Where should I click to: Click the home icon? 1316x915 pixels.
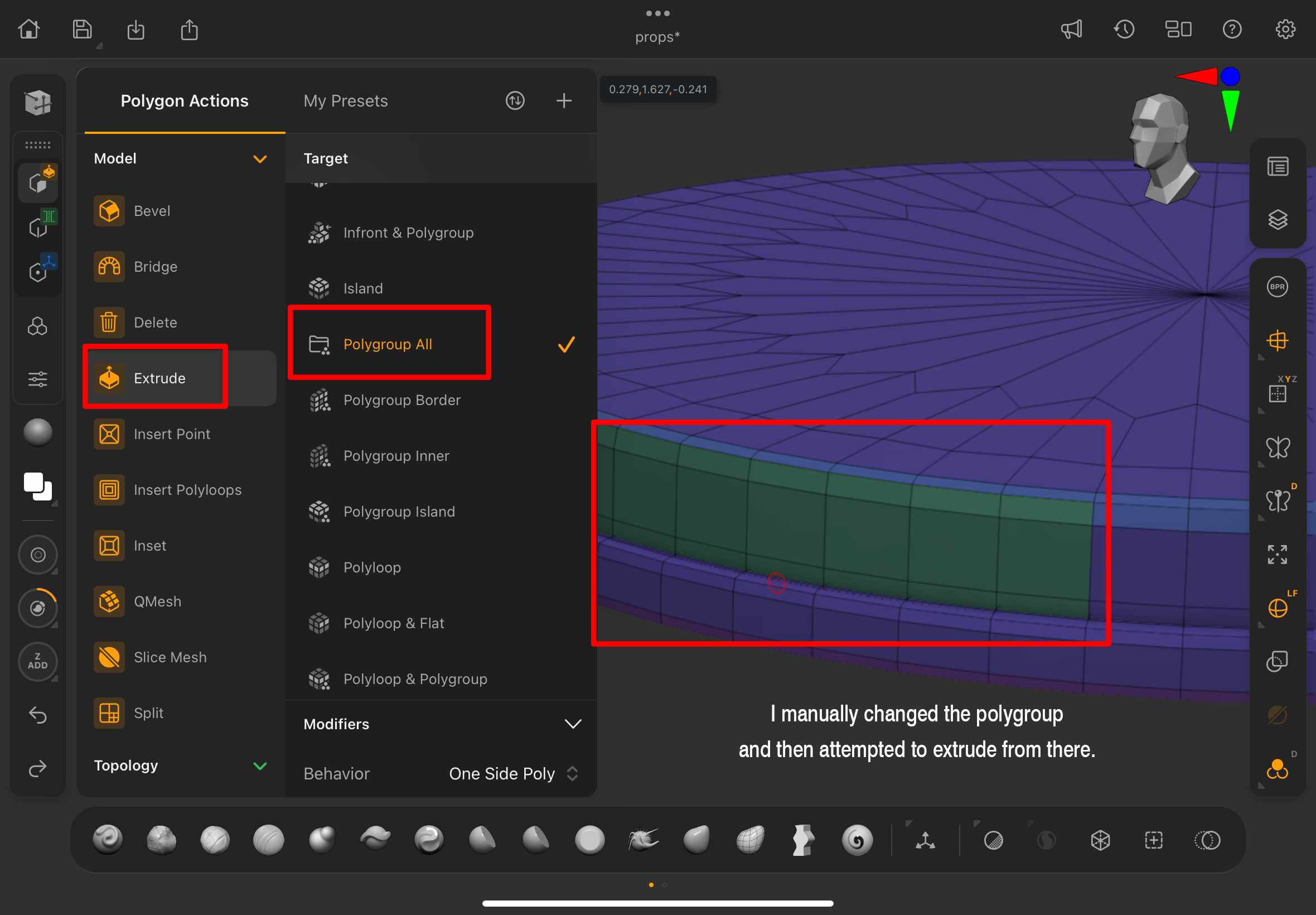click(28, 29)
